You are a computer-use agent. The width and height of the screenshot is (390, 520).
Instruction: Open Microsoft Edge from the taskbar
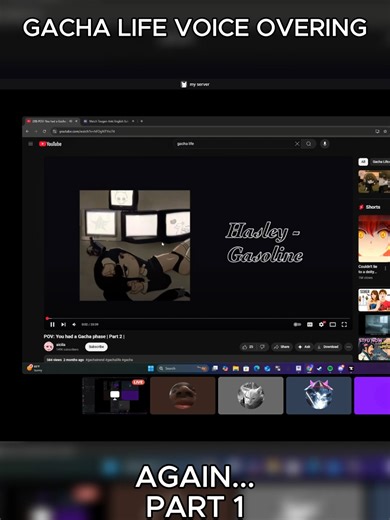coord(257,368)
